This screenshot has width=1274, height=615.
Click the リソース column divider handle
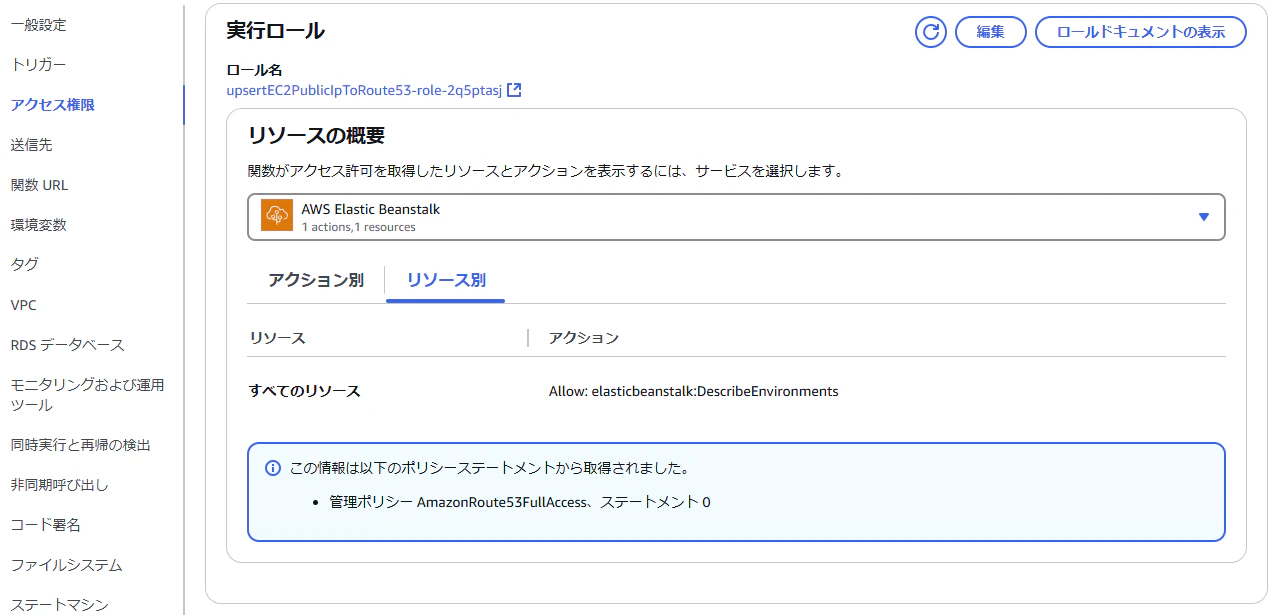[x=528, y=338]
